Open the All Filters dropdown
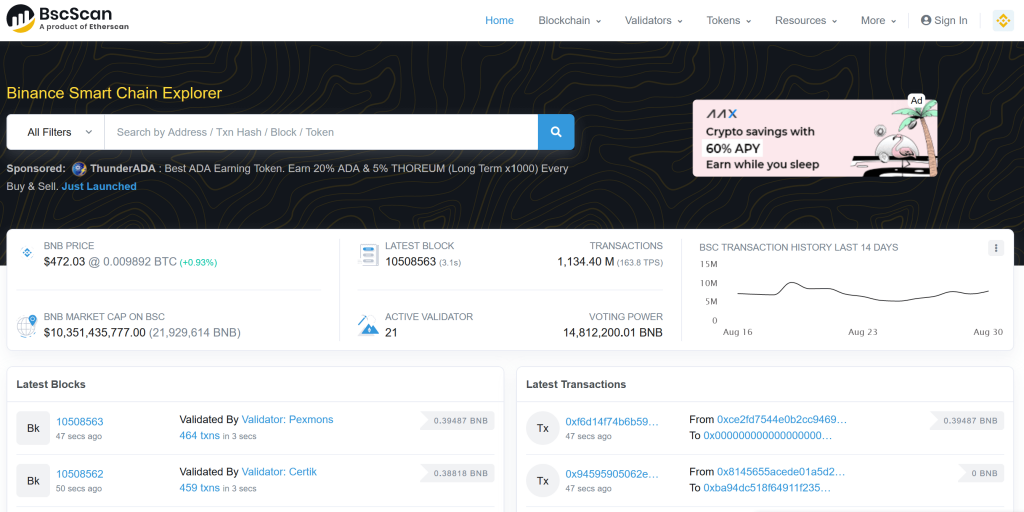 (x=56, y=132)
